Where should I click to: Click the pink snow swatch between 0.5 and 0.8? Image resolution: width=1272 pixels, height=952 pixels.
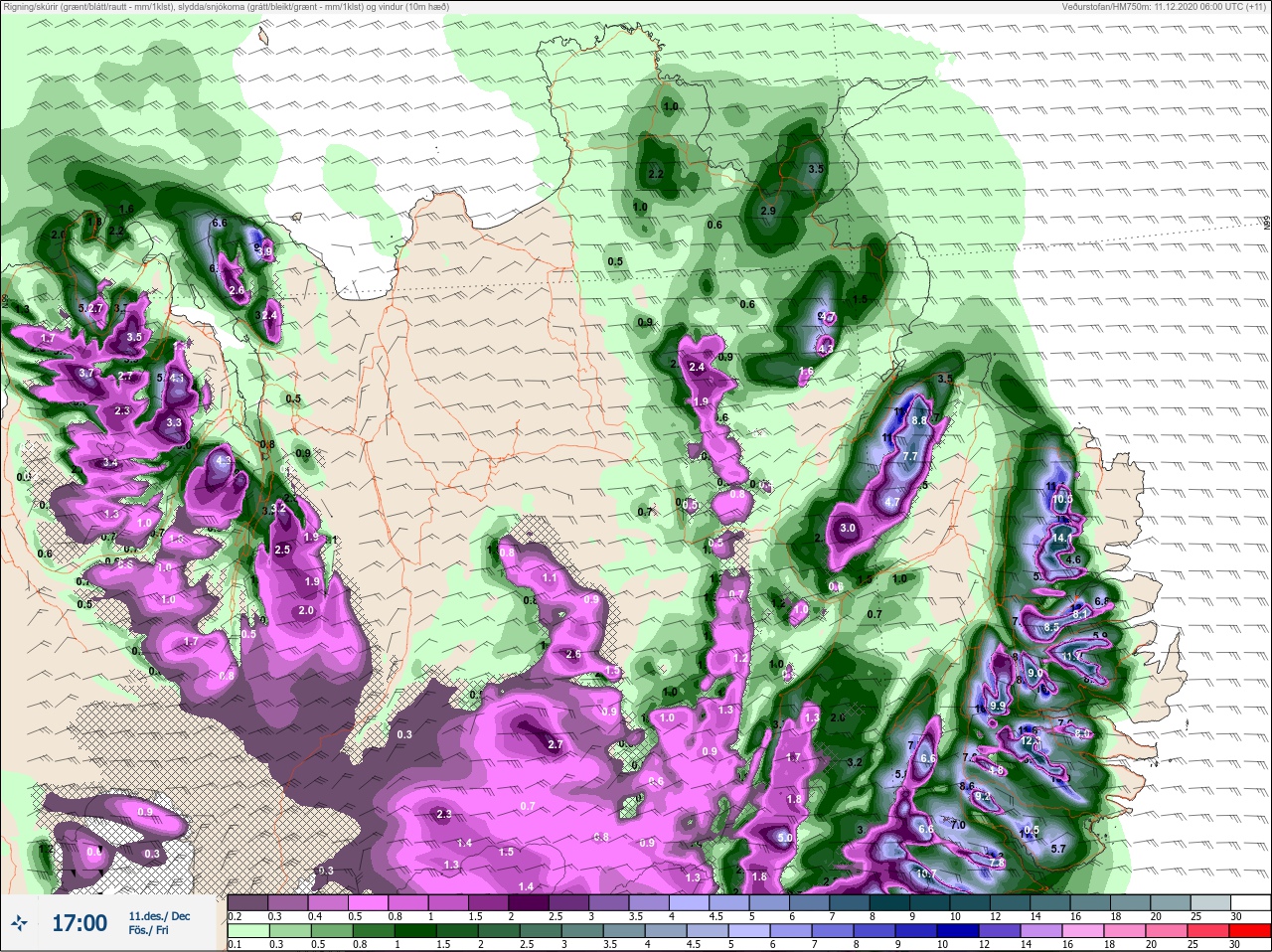click(x=370, y=903)
